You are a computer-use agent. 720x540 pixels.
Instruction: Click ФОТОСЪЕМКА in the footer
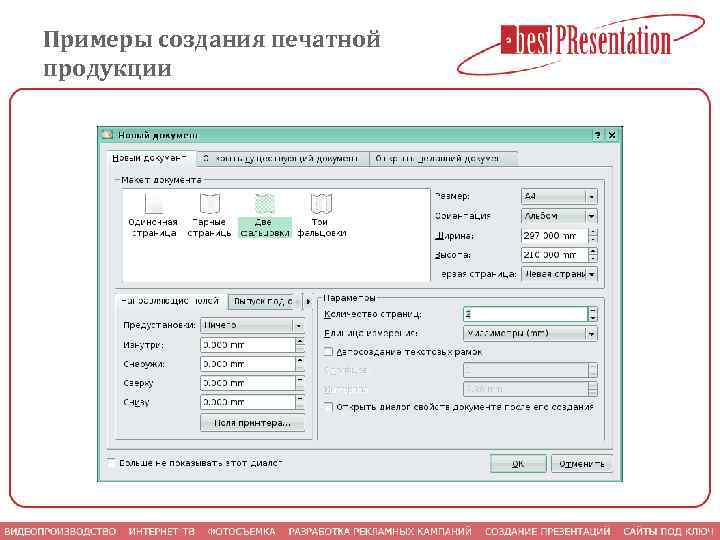tap(242, 531)
